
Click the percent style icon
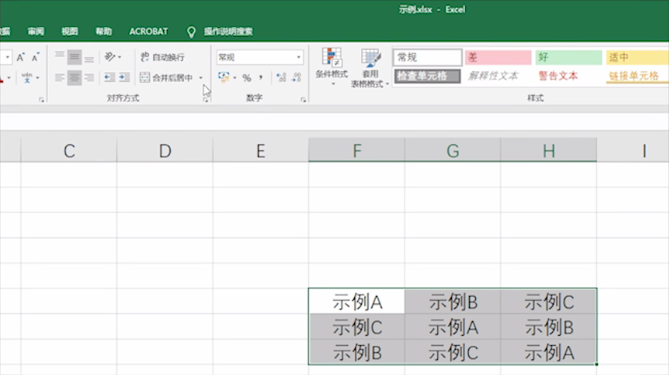247,78
